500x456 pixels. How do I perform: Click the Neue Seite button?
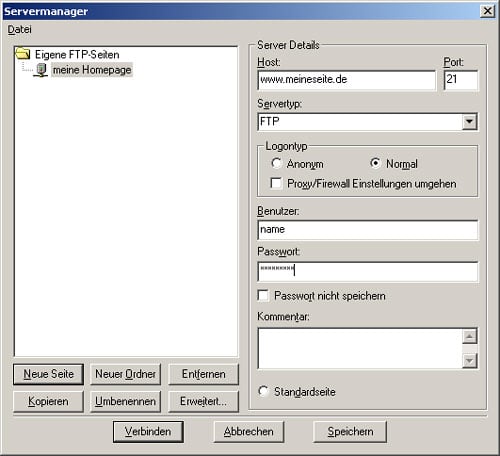(48, 374)
